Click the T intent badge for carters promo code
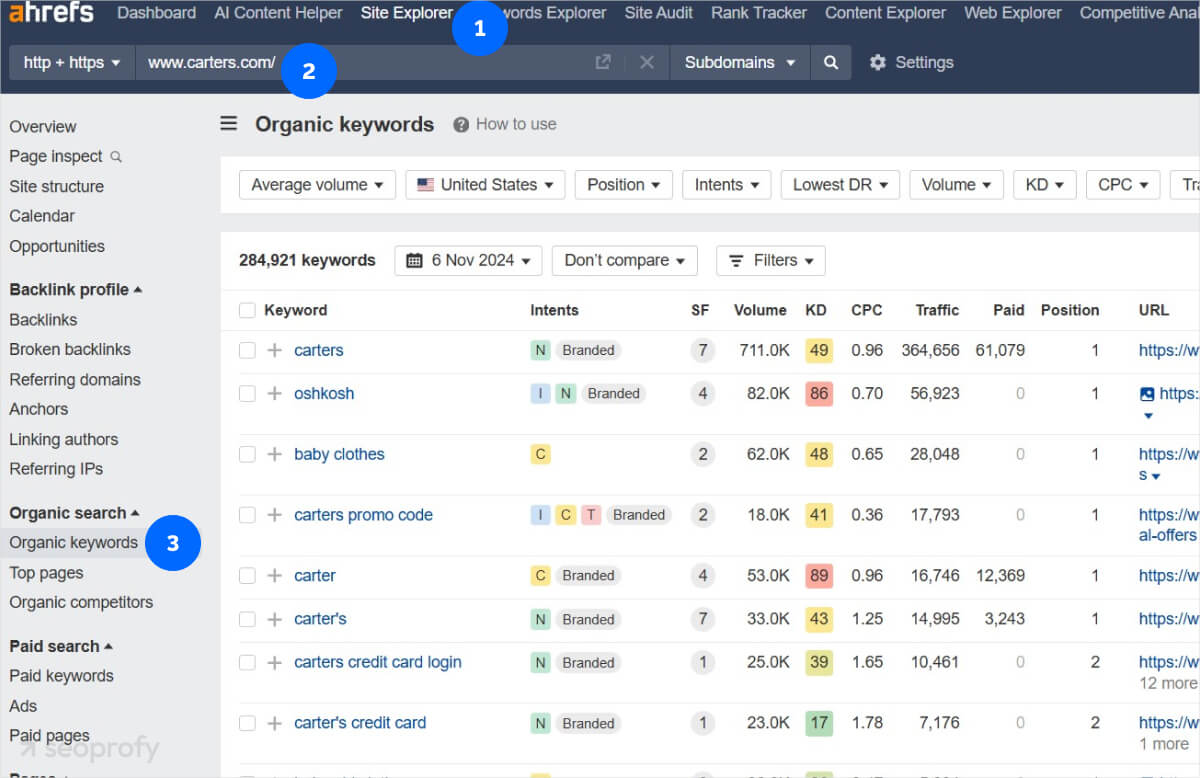The width and height of the screenshot is (1200, 778). click(x=591, y=515)
